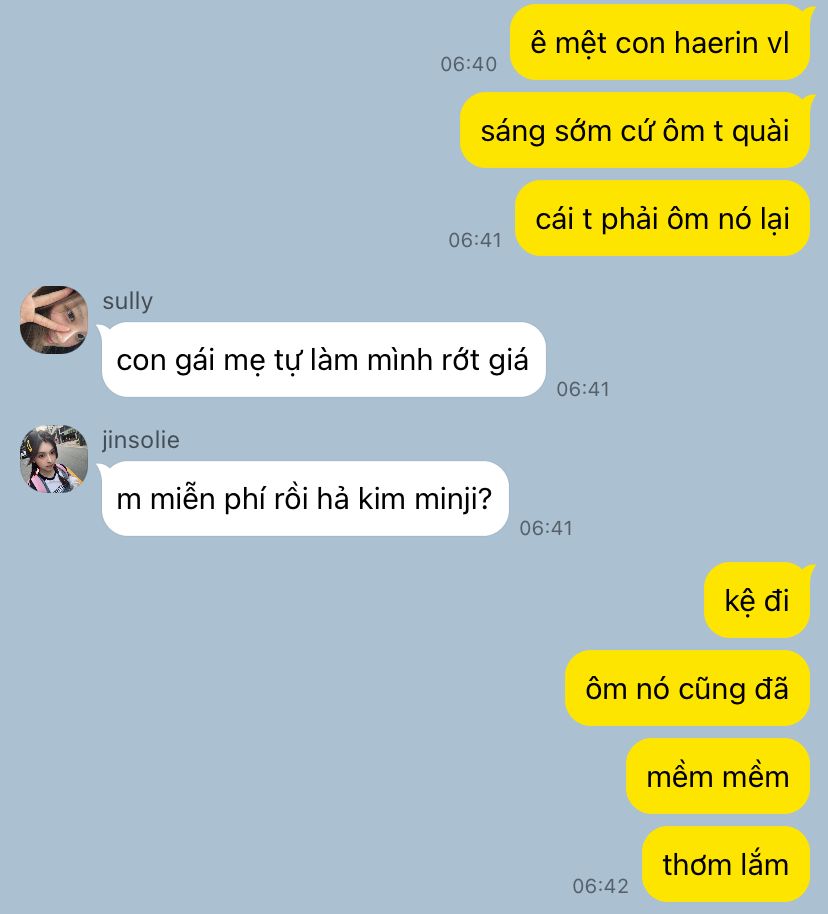Select the "ôm nó cũng đã" message
Image resolution: width=828 pixels, height=914 pixels.
pos(687,688)
